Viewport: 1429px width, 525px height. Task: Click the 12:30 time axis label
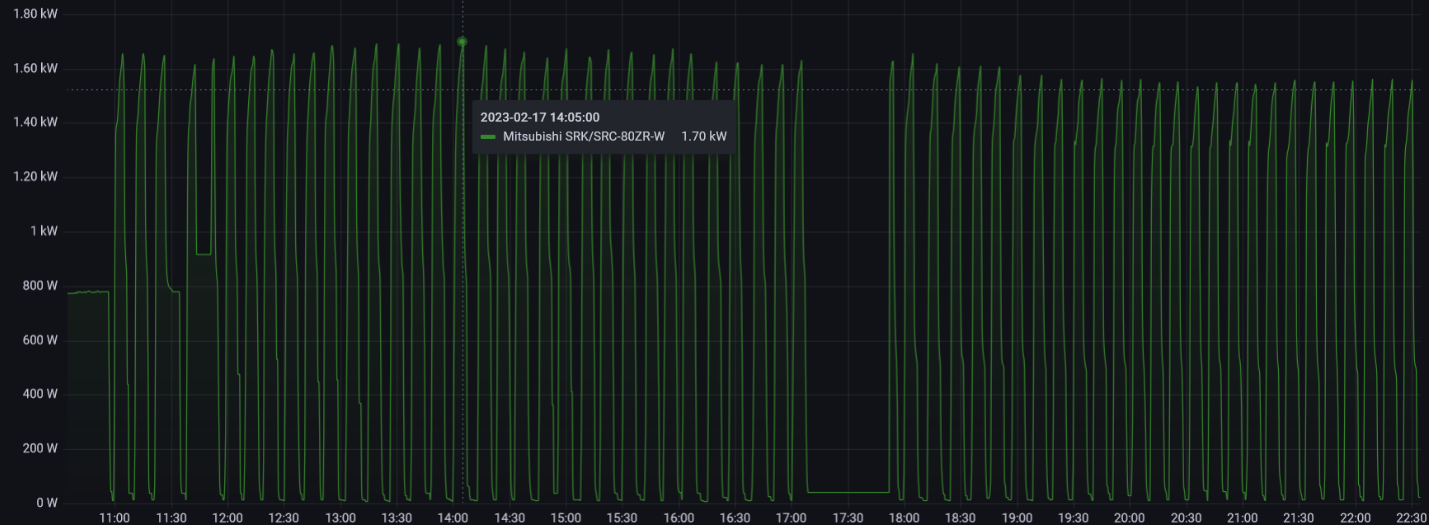284,518
